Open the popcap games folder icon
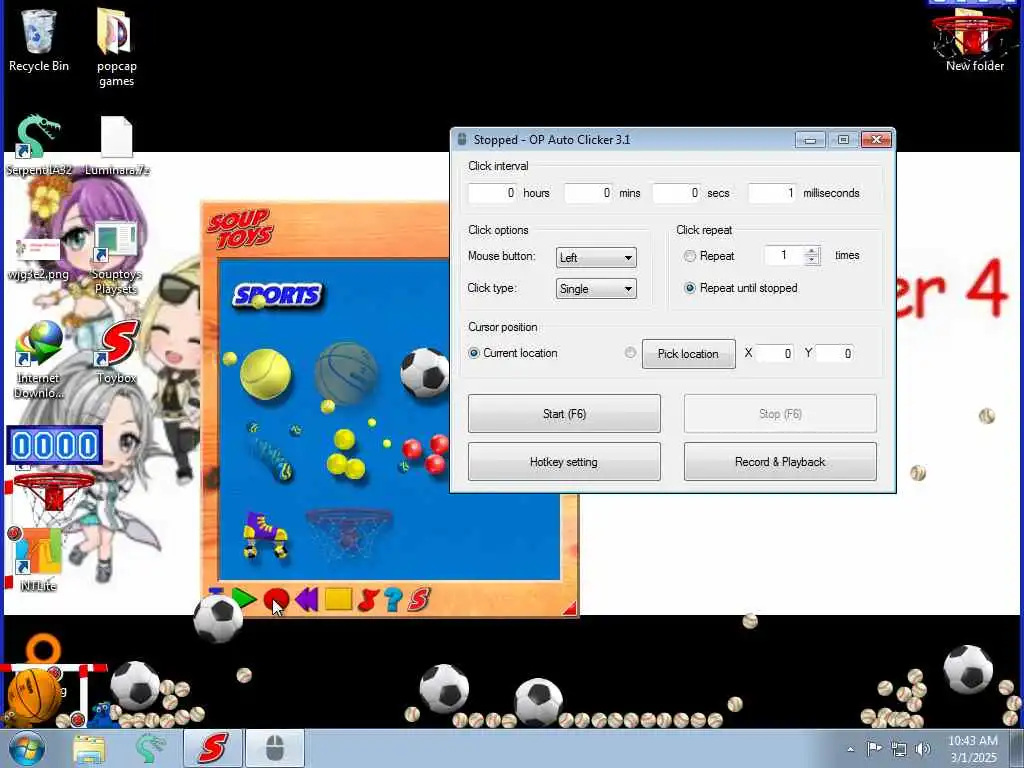The width and height of the screenshot is (1024, 768). point(116,47)
